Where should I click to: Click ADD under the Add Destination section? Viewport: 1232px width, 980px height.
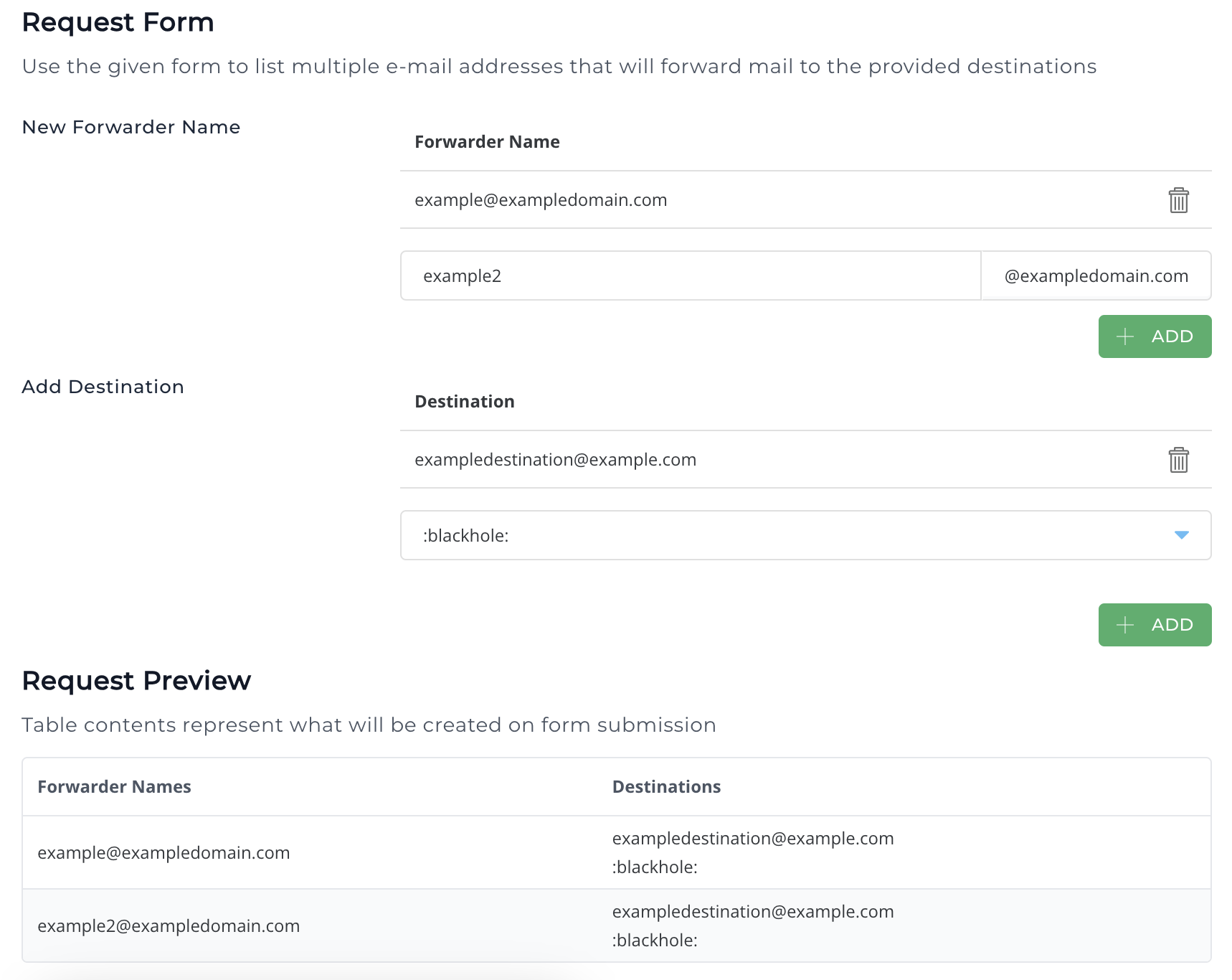(x=1155, y=625)
